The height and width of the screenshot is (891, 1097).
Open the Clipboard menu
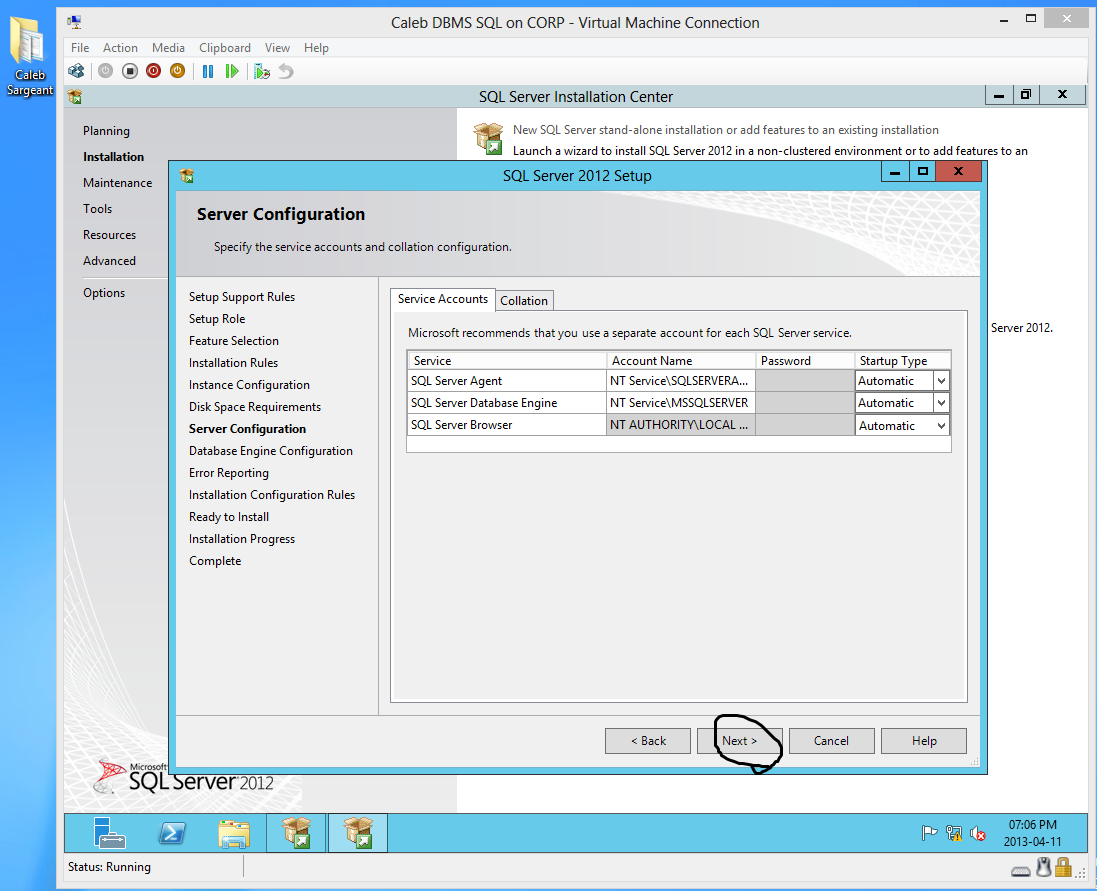pos(225,48)
